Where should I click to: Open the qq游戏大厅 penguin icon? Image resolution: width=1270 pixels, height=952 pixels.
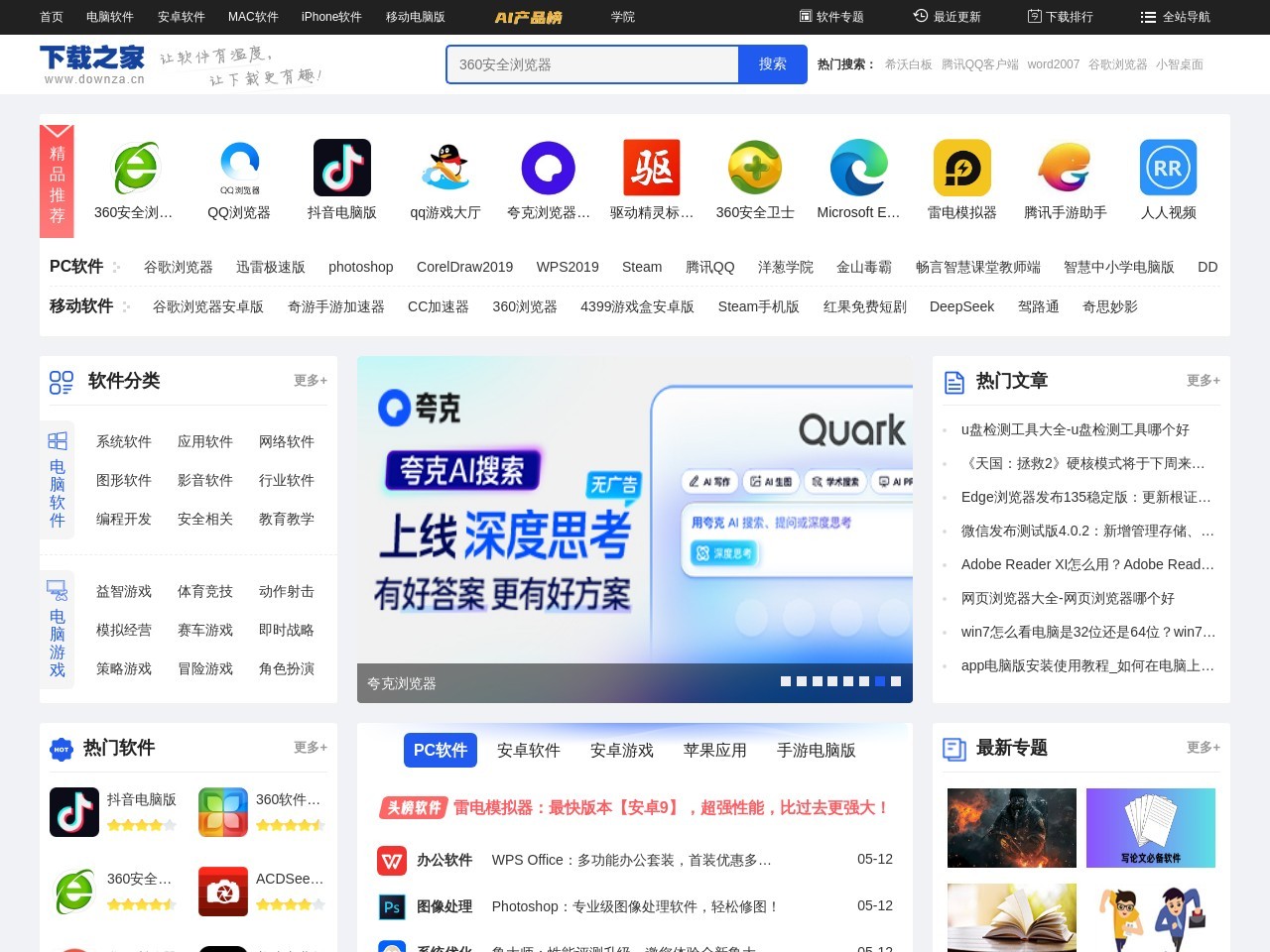445,168
